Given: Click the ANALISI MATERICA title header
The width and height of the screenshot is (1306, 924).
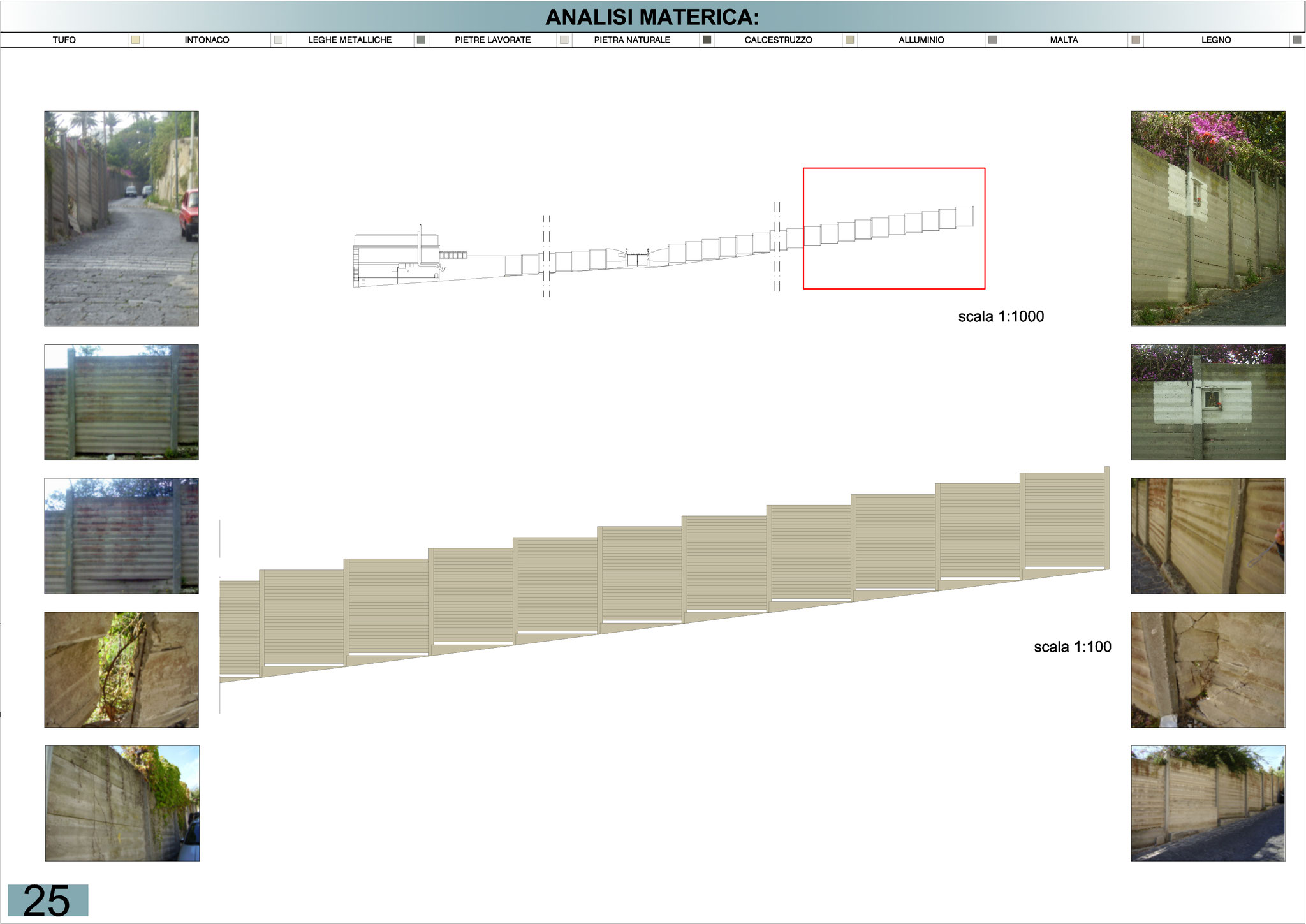Looking at the screenshot, I should 652,17.
